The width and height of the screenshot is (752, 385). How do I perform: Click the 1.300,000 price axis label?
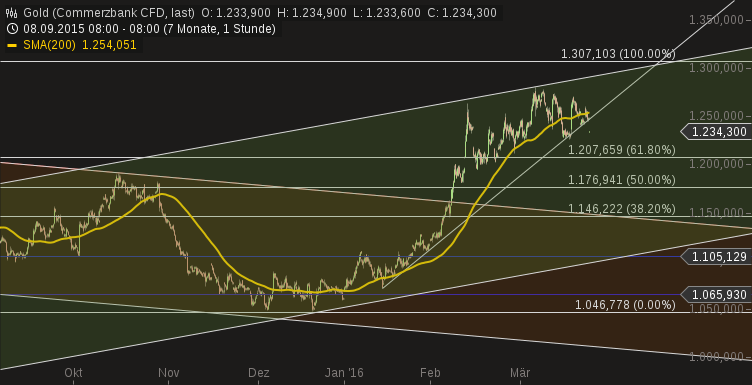[x=717, y=68]
